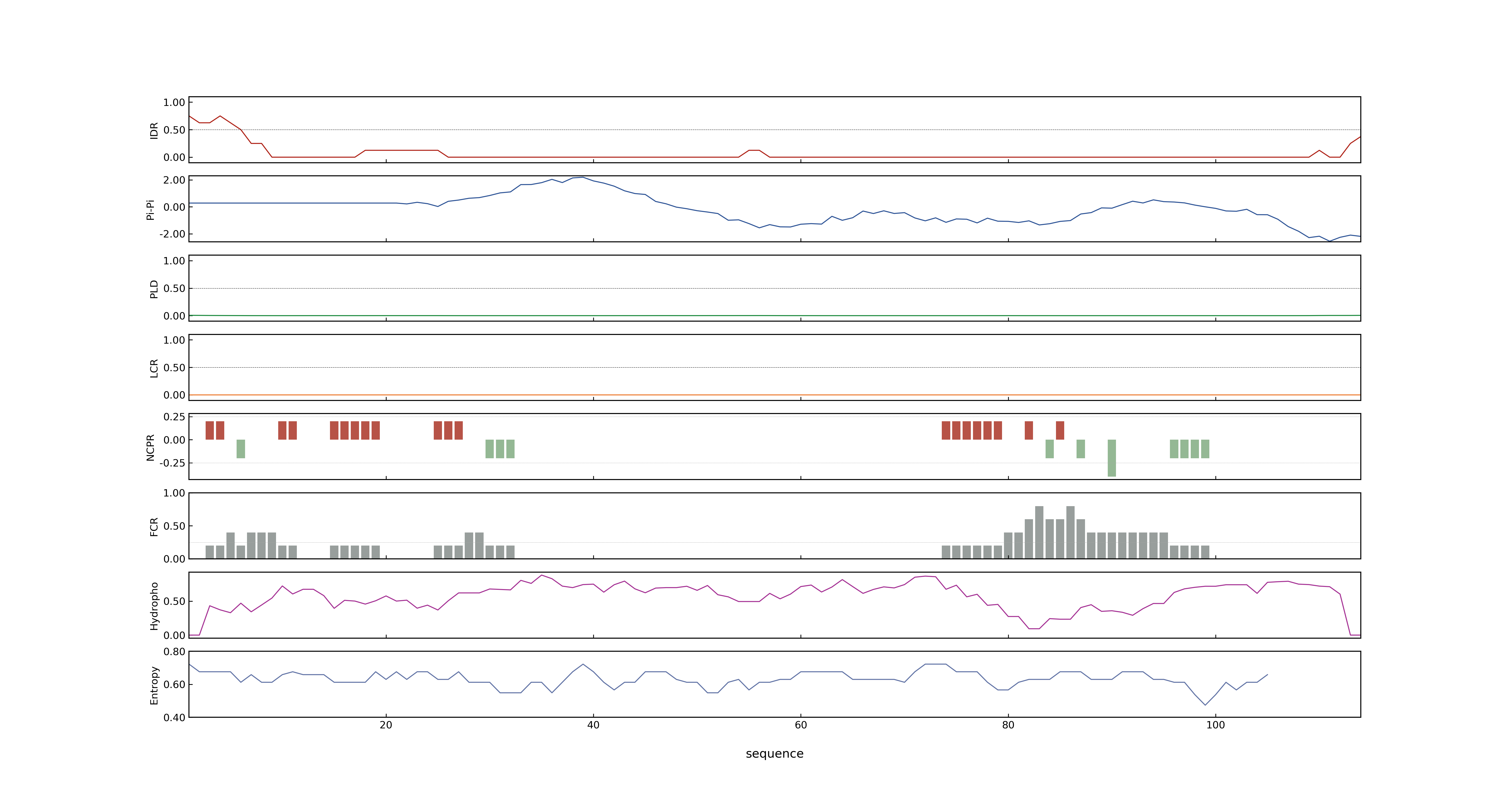This screenshot has width=1512, height=806.
Task: Click the x-axis tick label 20
Action: 386,725
